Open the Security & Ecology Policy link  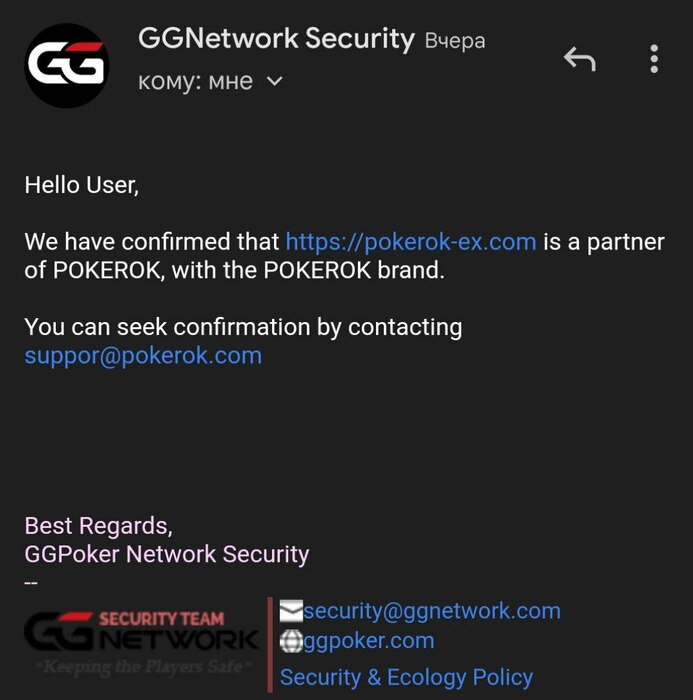[406, 677]
